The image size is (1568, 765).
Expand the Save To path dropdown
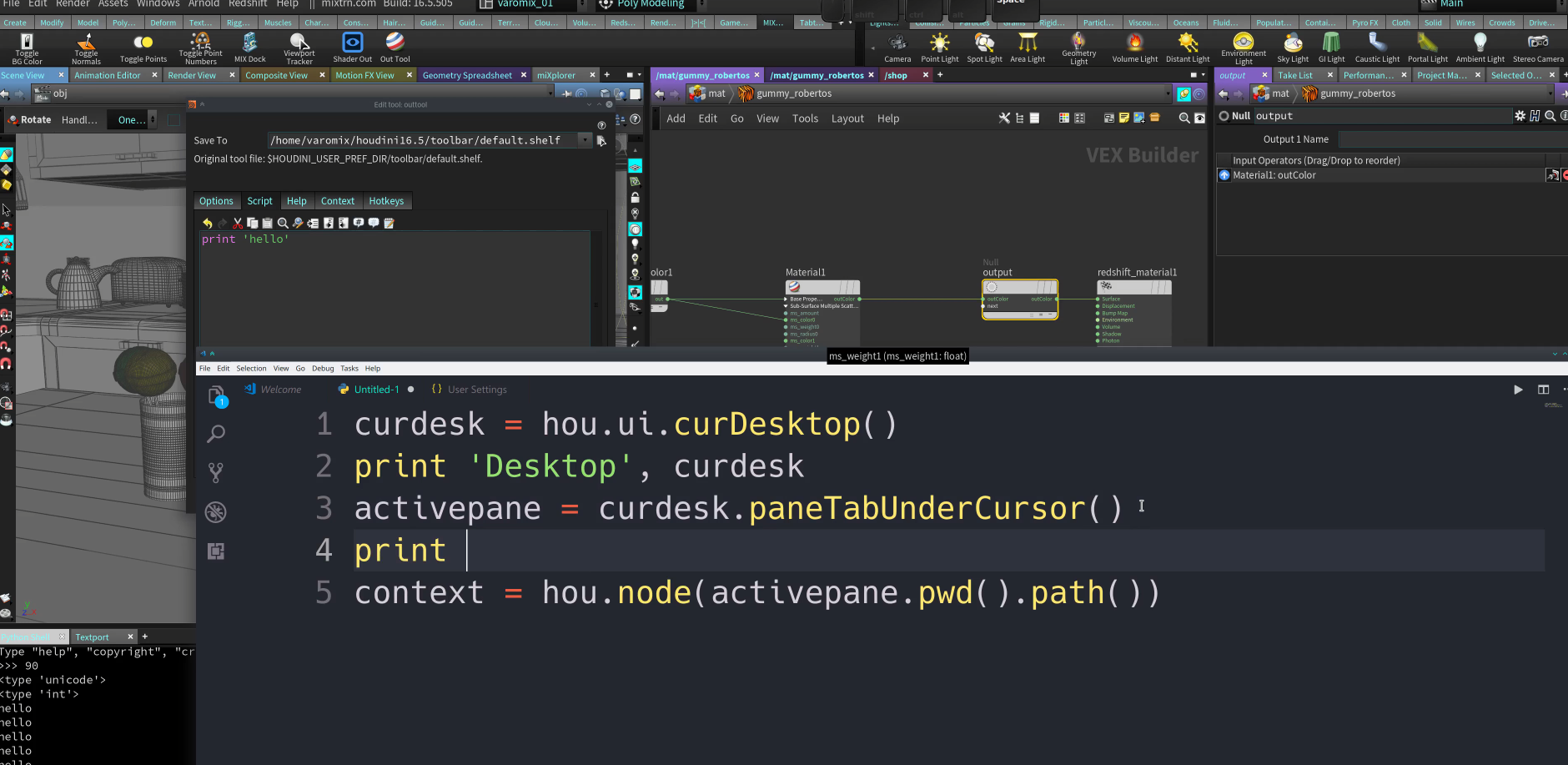pos(584,140)
